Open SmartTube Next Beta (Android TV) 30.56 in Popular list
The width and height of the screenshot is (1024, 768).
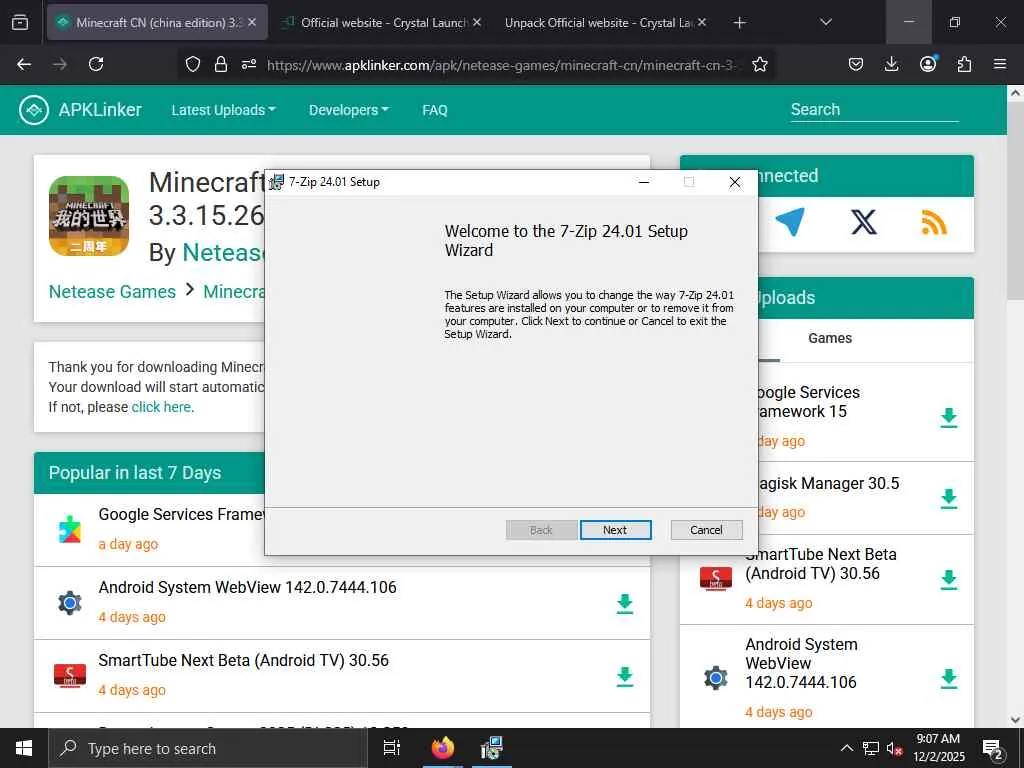(x=244, y=660)
